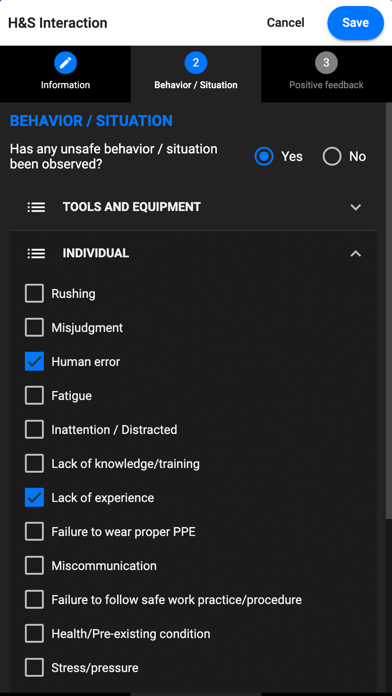This screenshot has height=696, width=392.
Task: Select the No radio button
Action: 332,156
